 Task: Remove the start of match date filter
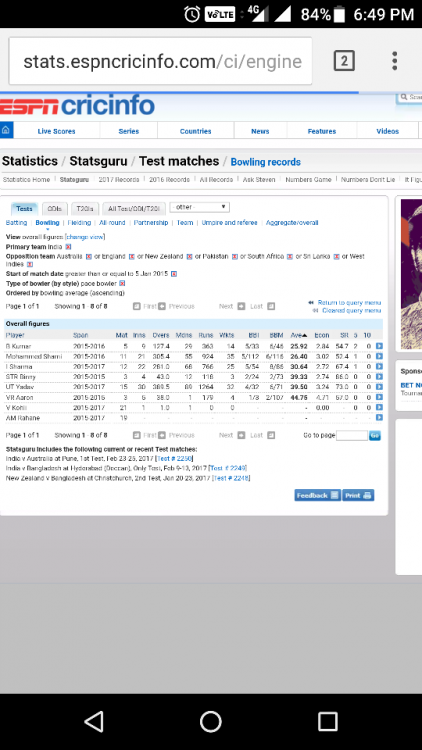click(174, 274)
